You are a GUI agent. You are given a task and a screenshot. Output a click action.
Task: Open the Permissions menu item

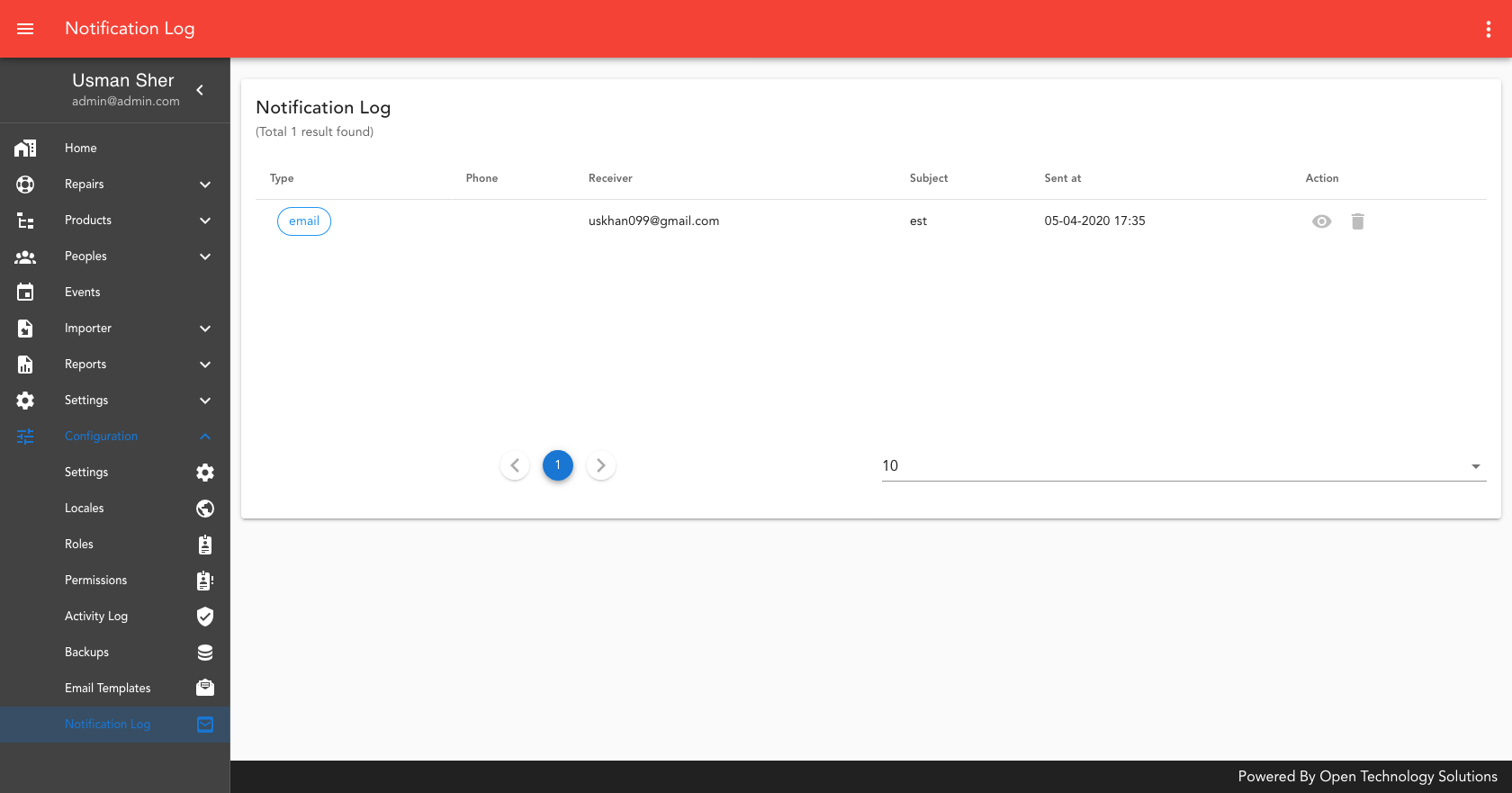115,581
